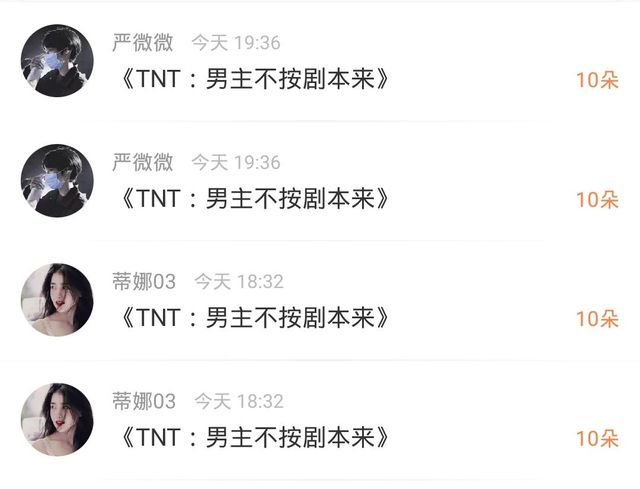Click 10朵 flower count in the second 严微微 row
The height and width of the screenshot is (489, 640).
click(x=597, y=200)
